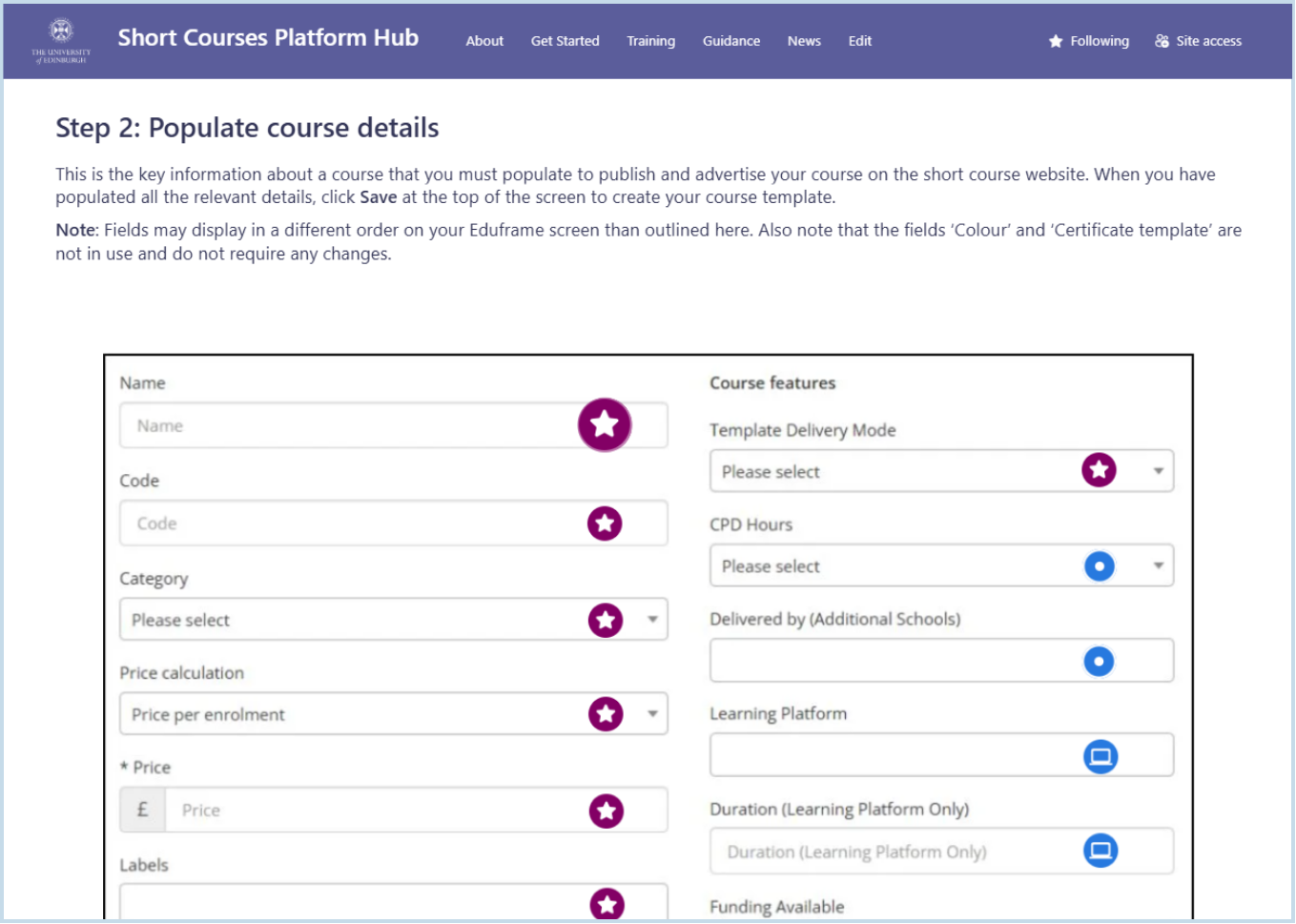The height and width of the screenshot is (924, 1296).
Task: Click the blue dot icon beside CPD Hours
Action: [x=1099, y=566]
